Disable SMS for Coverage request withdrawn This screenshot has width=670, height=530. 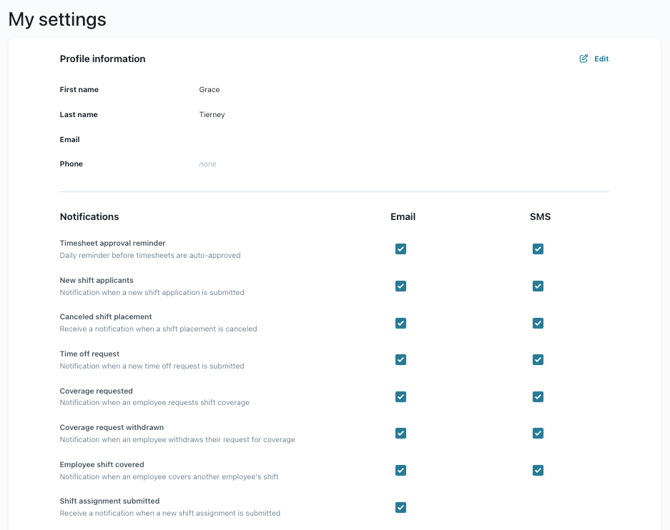coord(538,433)
